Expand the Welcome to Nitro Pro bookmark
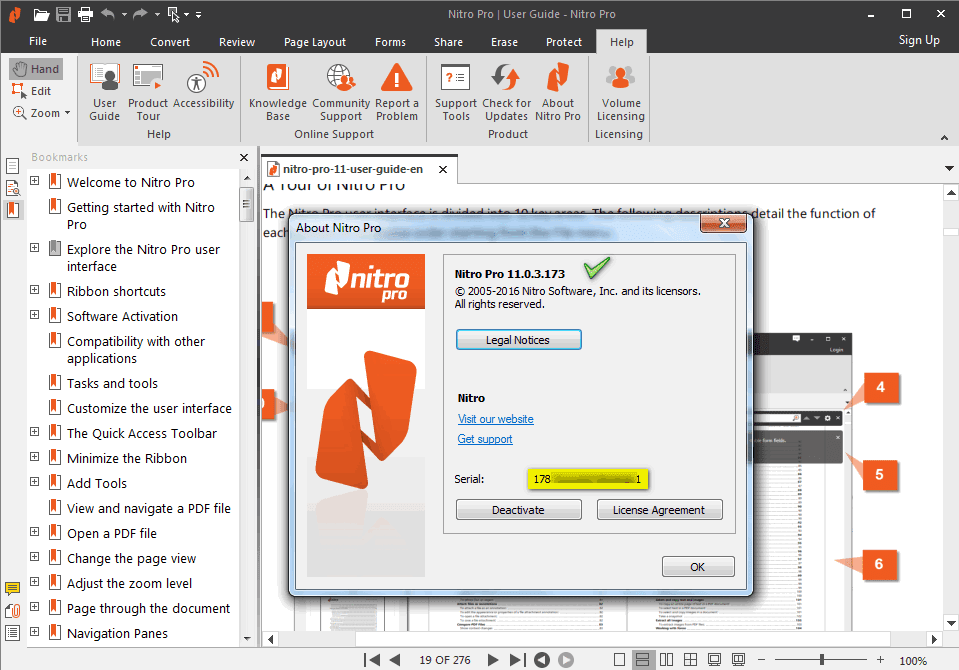Viewport: 959px width, 670px height. coord(35,181)
